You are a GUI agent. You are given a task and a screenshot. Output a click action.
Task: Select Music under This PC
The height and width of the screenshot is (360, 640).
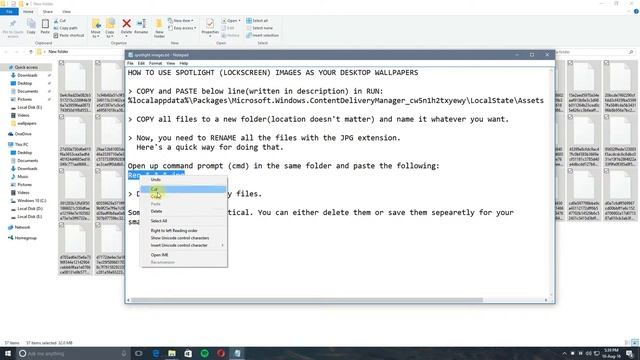(19, 177)
